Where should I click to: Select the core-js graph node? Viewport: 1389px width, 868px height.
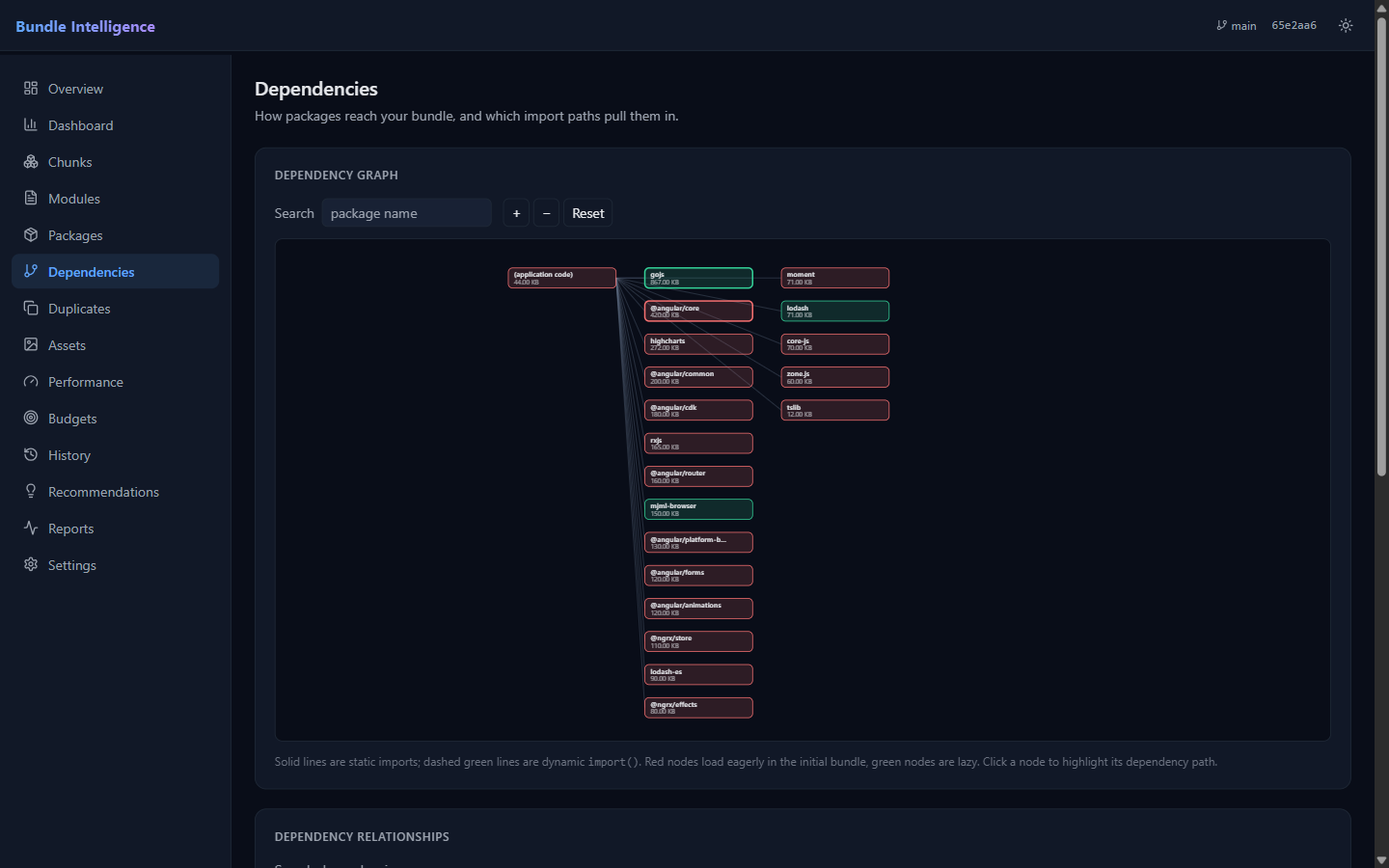[x=835, y=344]
